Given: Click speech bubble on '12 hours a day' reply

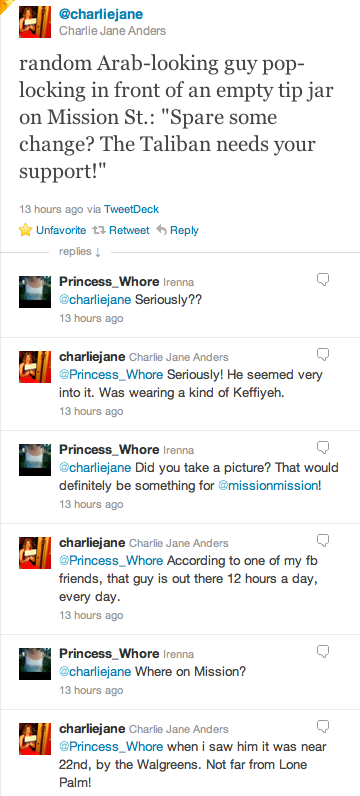Looking at the screenshot, I should (x=323, y=540).
